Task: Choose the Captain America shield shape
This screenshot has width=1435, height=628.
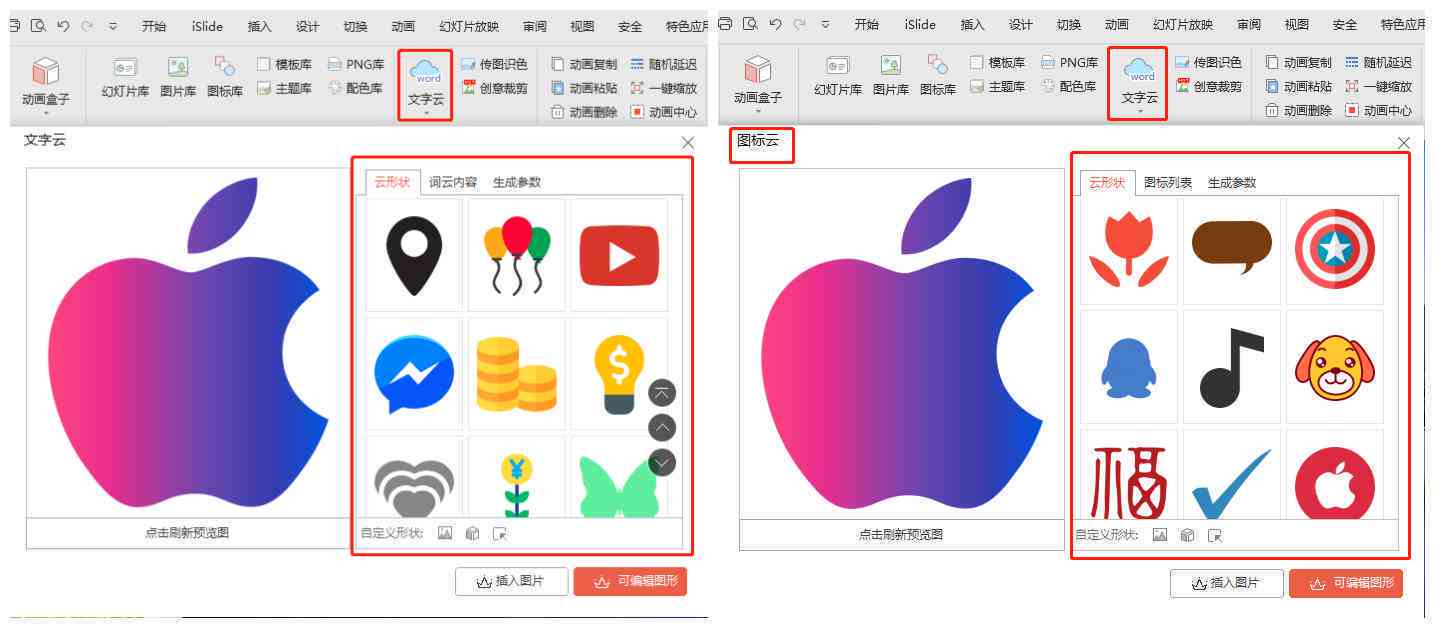Action: (x=1335, y=250)
